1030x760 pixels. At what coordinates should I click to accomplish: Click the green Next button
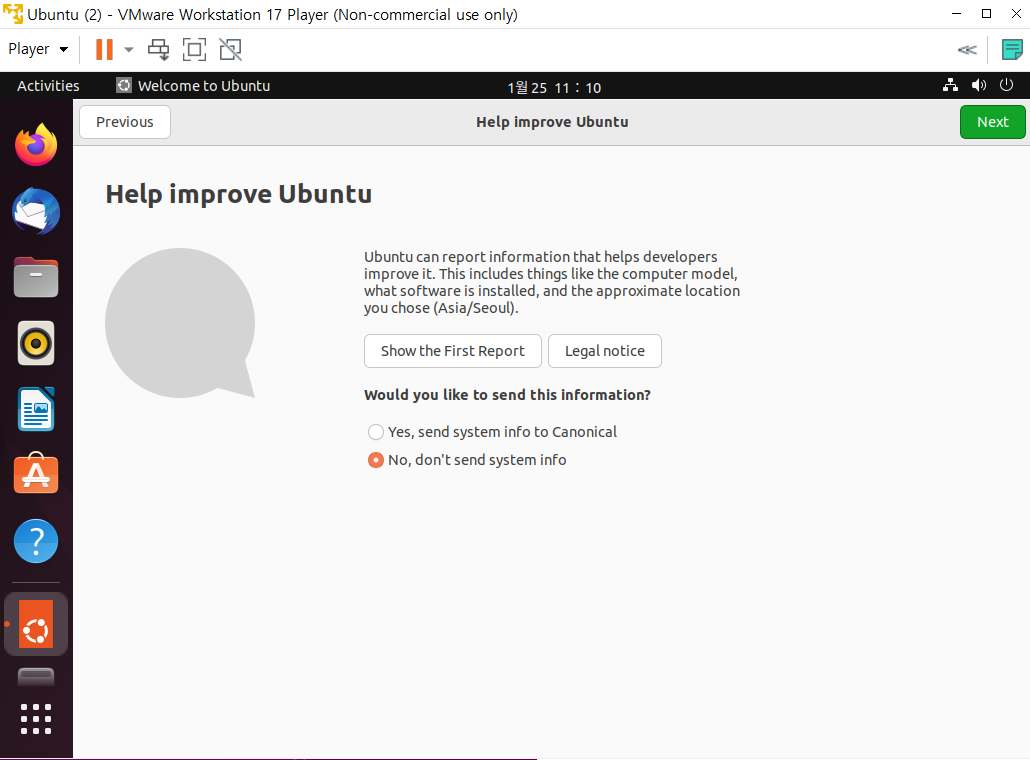tap(993, 122)
